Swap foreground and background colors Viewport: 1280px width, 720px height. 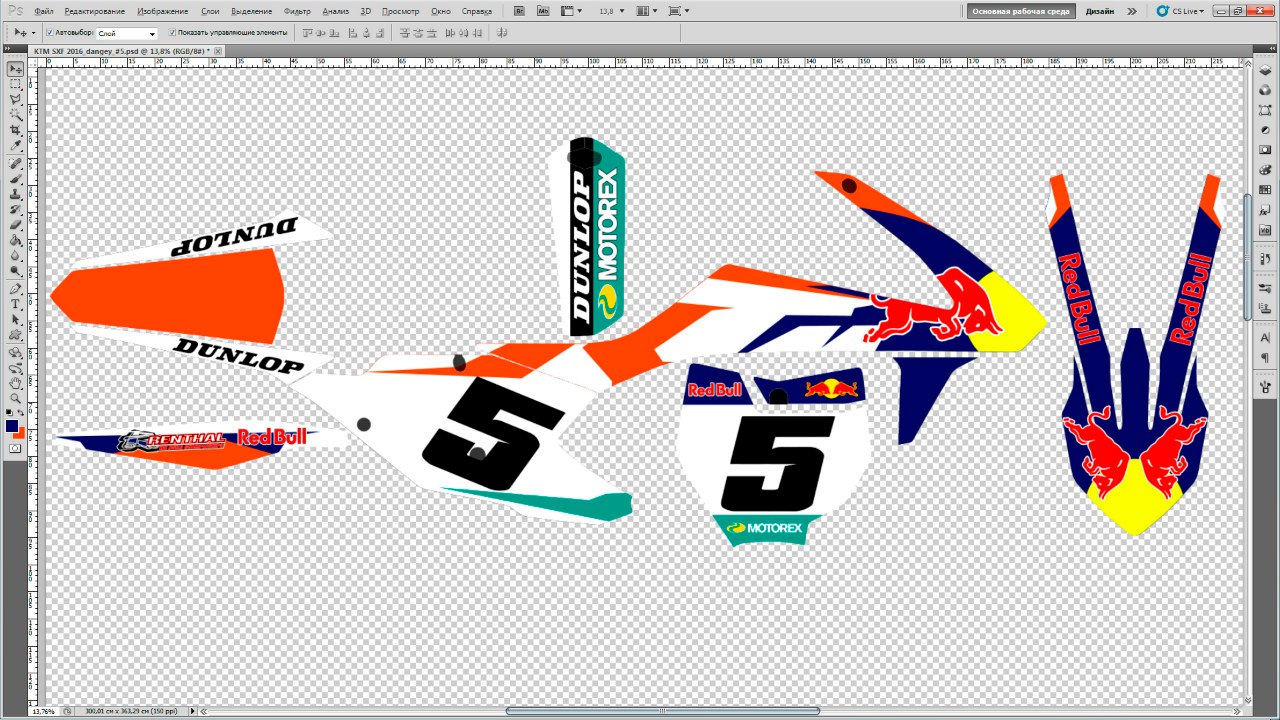[22, 413]
